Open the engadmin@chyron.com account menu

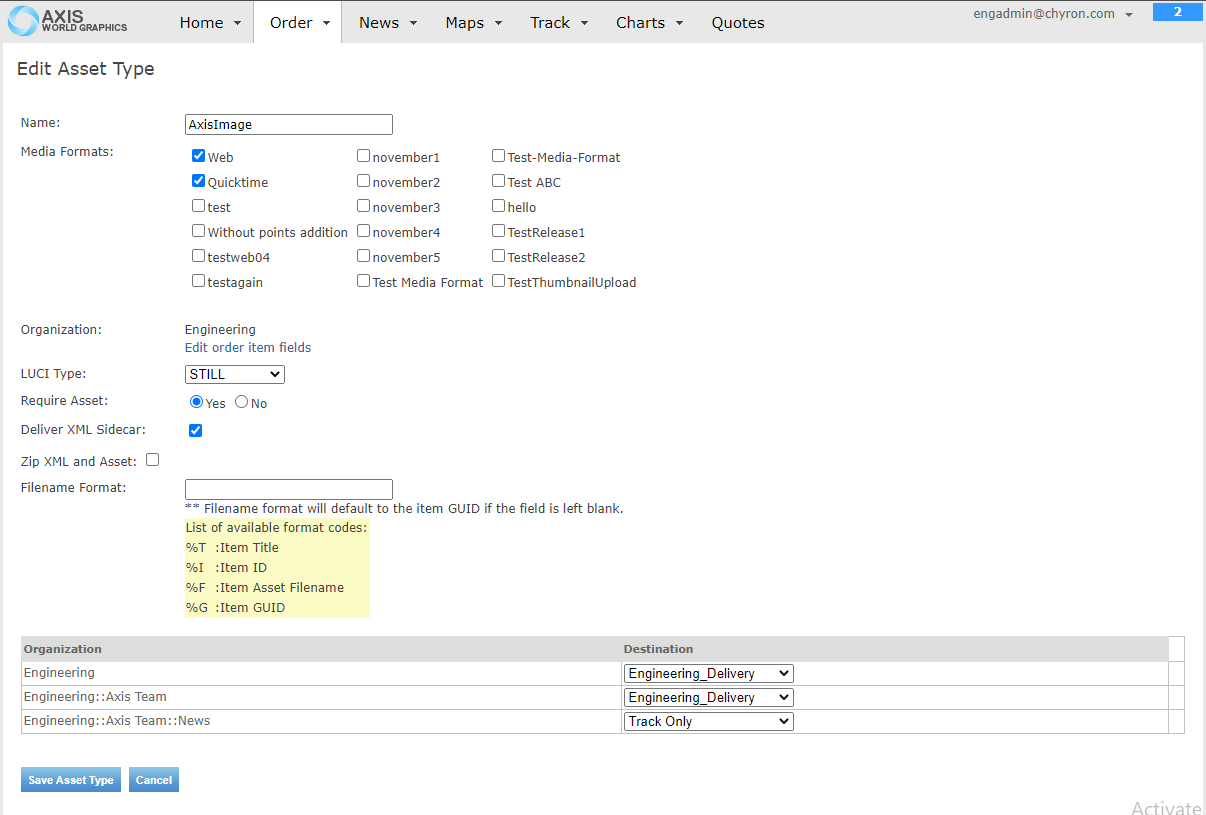[1053, 14]
